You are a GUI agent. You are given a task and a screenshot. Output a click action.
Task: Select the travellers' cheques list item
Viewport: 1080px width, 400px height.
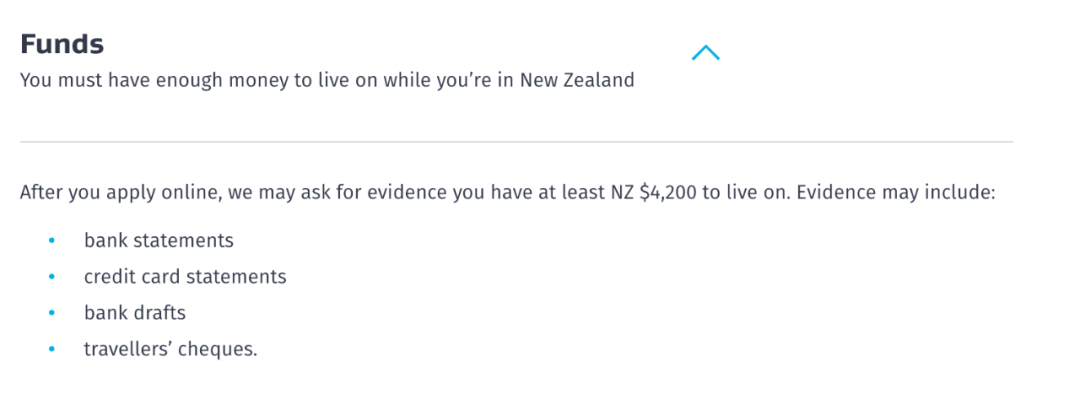[170, 349]
